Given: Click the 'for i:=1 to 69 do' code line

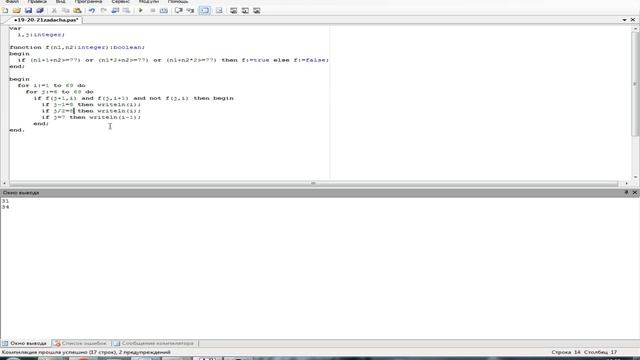Looking at the screenshot, I should (x=51, y=85).
